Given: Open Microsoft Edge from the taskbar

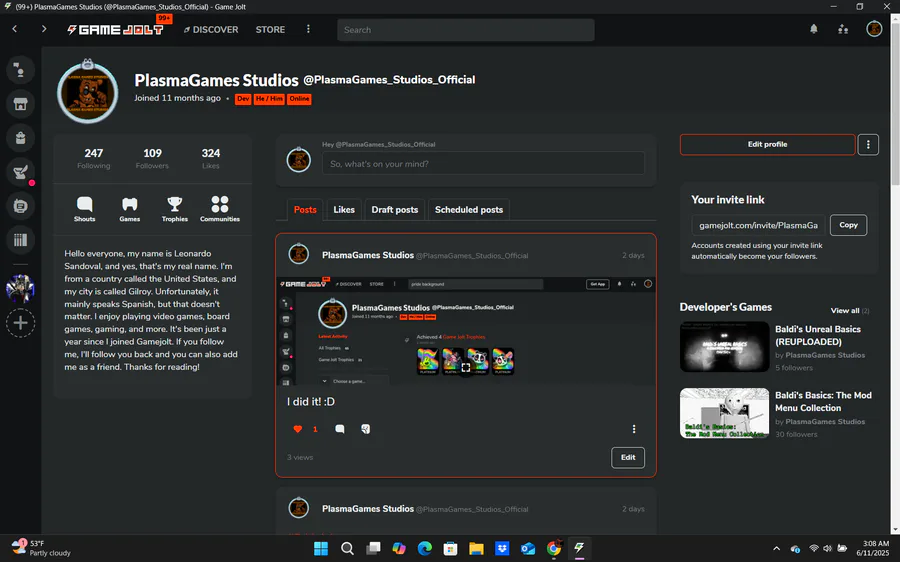Looking at the screenshot, I should pos(425,548).
